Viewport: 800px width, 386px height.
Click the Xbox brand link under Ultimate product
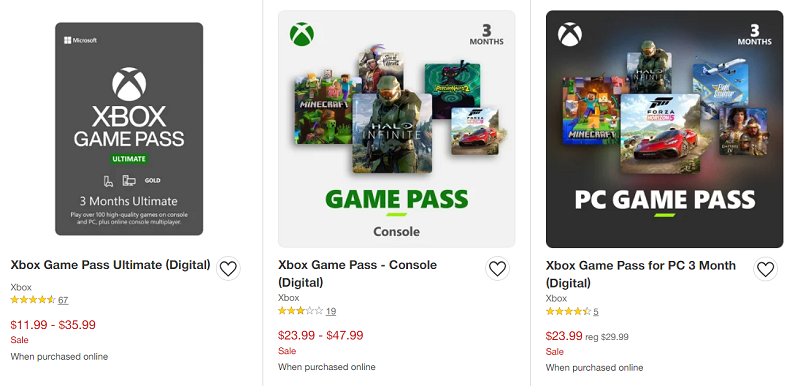coord(21,287)
